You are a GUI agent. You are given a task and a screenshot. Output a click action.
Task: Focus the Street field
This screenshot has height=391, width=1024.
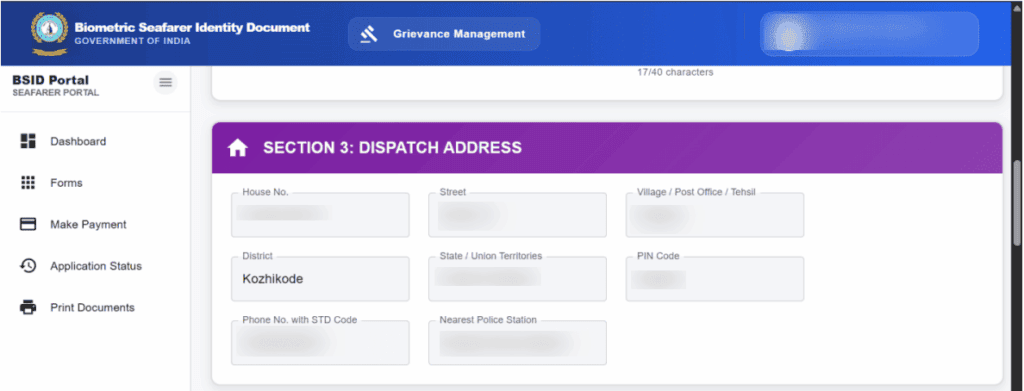pyautogui.click(x=517, y=215)
